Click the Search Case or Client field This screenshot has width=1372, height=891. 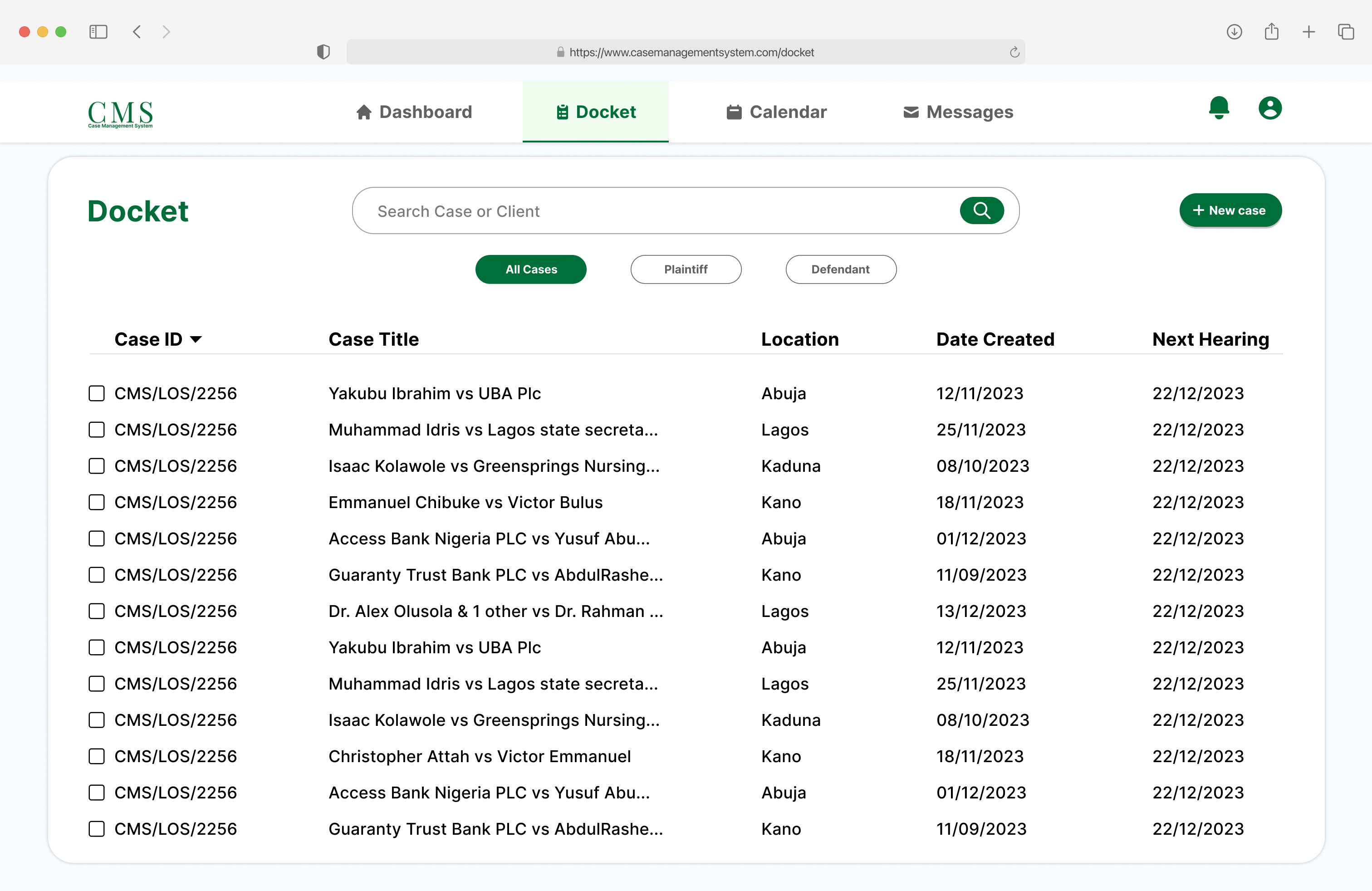coord(634,211)
